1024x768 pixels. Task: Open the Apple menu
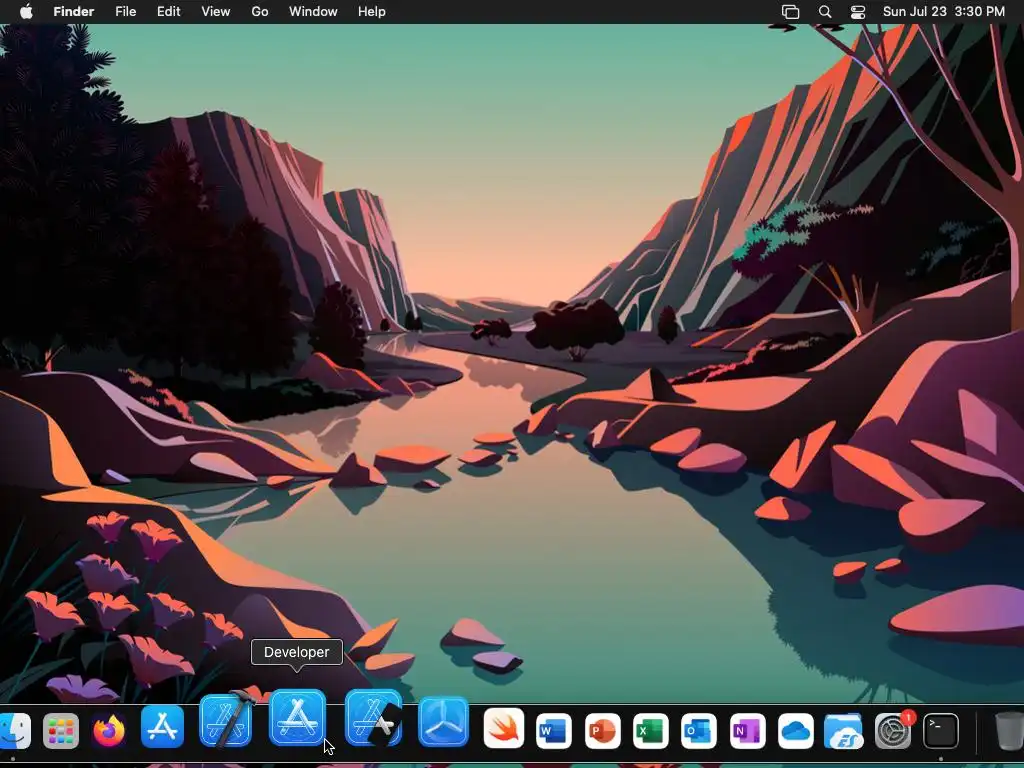pos(26,12)
